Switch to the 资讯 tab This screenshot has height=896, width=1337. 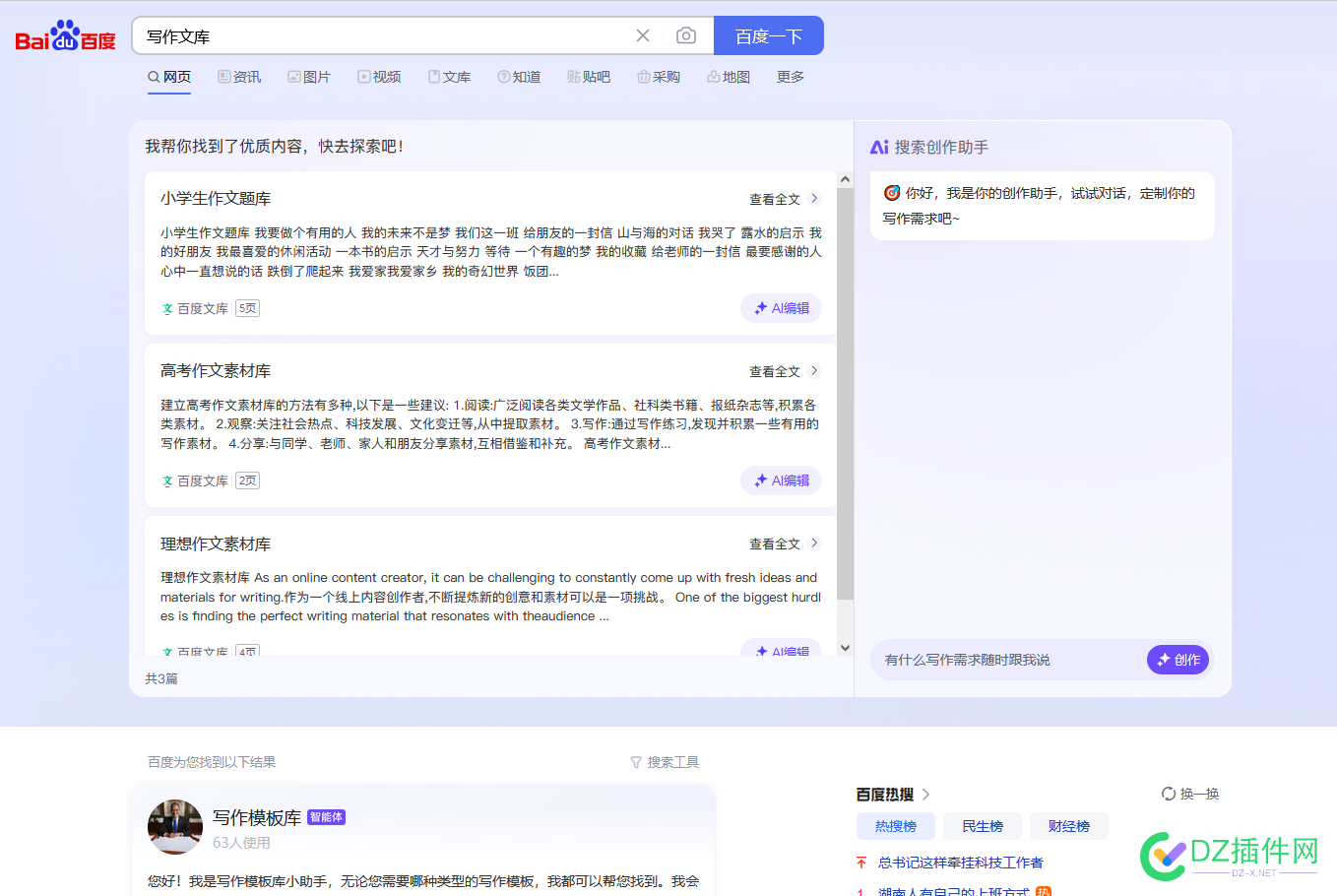click(239, 77)
